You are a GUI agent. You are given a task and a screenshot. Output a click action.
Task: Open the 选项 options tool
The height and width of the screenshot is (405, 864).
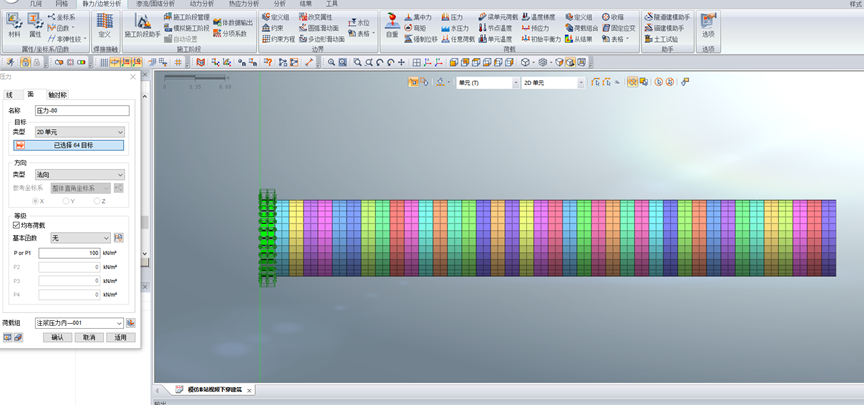click(708, 25)
